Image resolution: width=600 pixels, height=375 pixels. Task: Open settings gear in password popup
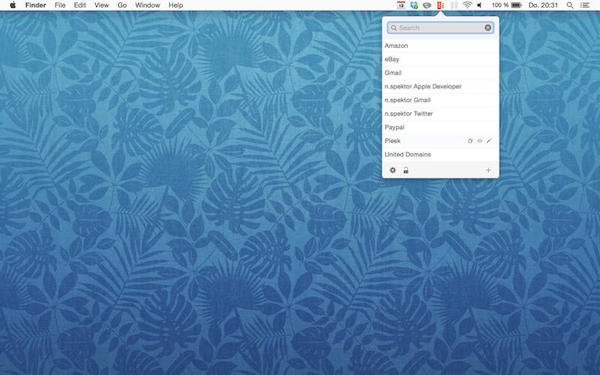coord(393,170)
